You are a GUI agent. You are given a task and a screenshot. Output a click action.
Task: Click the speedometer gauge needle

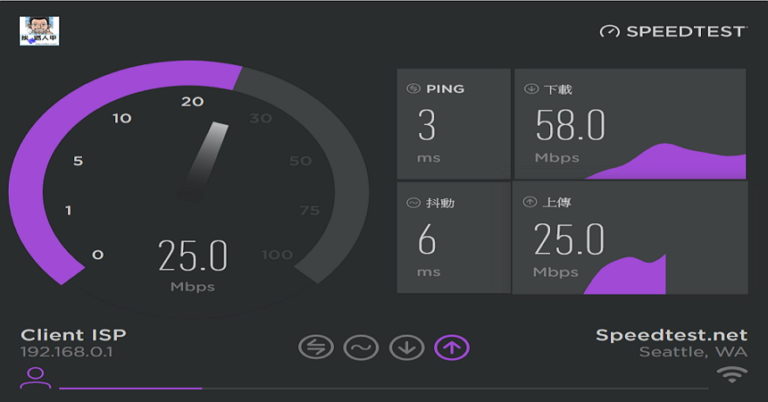pos(203,158)
